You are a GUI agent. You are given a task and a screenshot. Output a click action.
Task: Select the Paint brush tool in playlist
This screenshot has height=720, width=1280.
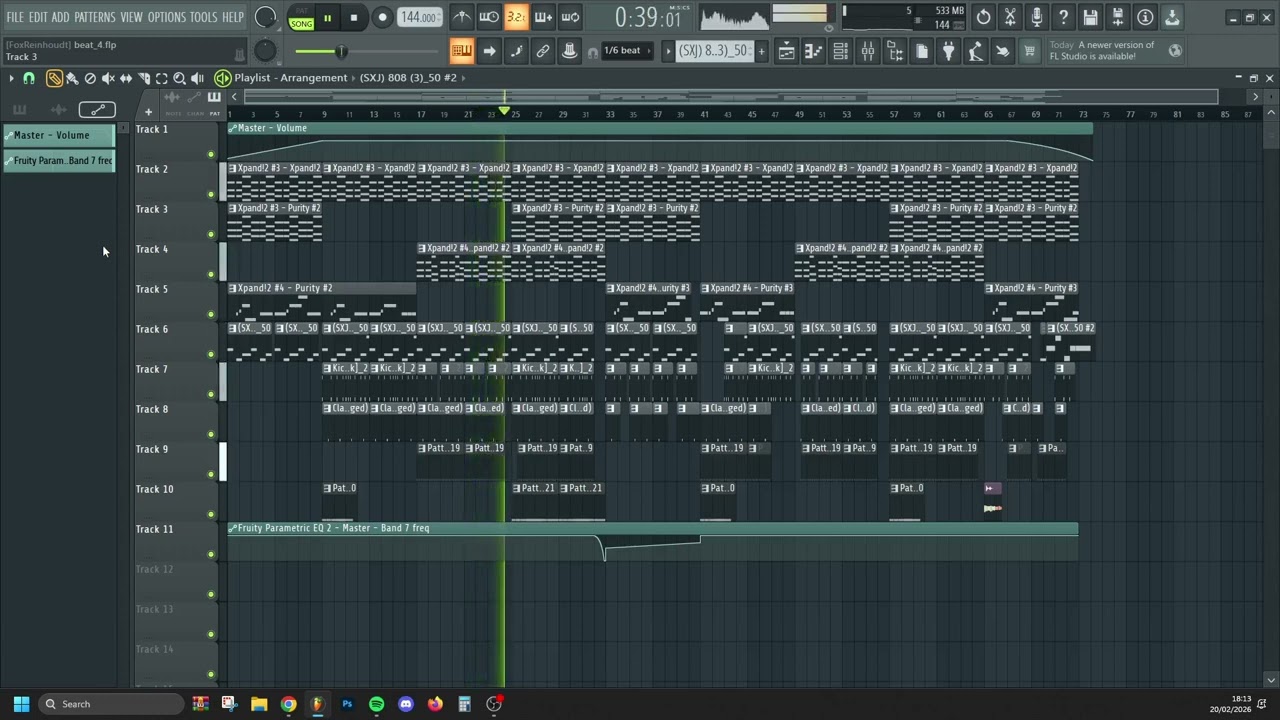click(x=72, y=78)
